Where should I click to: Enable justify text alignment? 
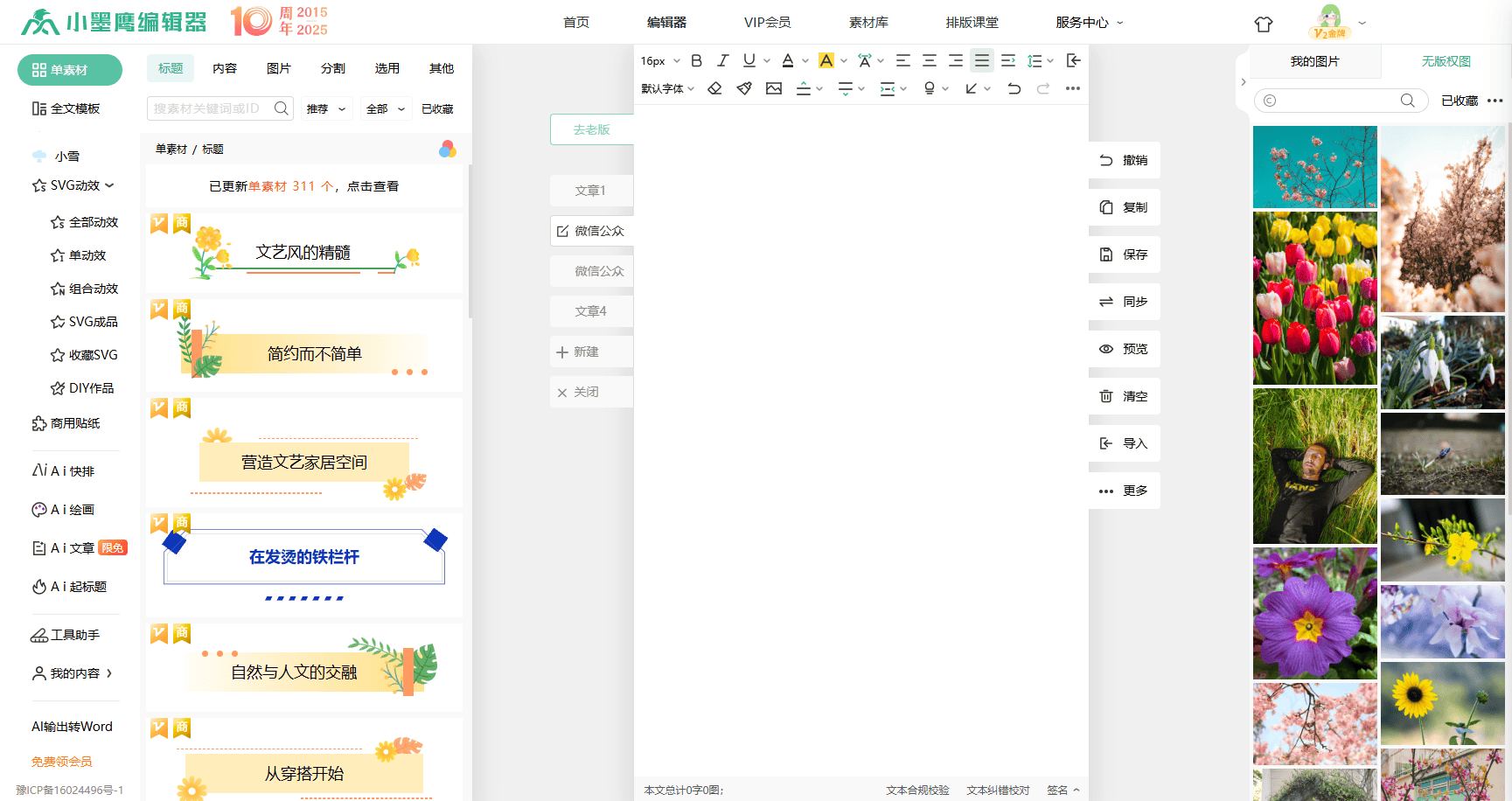982,60
